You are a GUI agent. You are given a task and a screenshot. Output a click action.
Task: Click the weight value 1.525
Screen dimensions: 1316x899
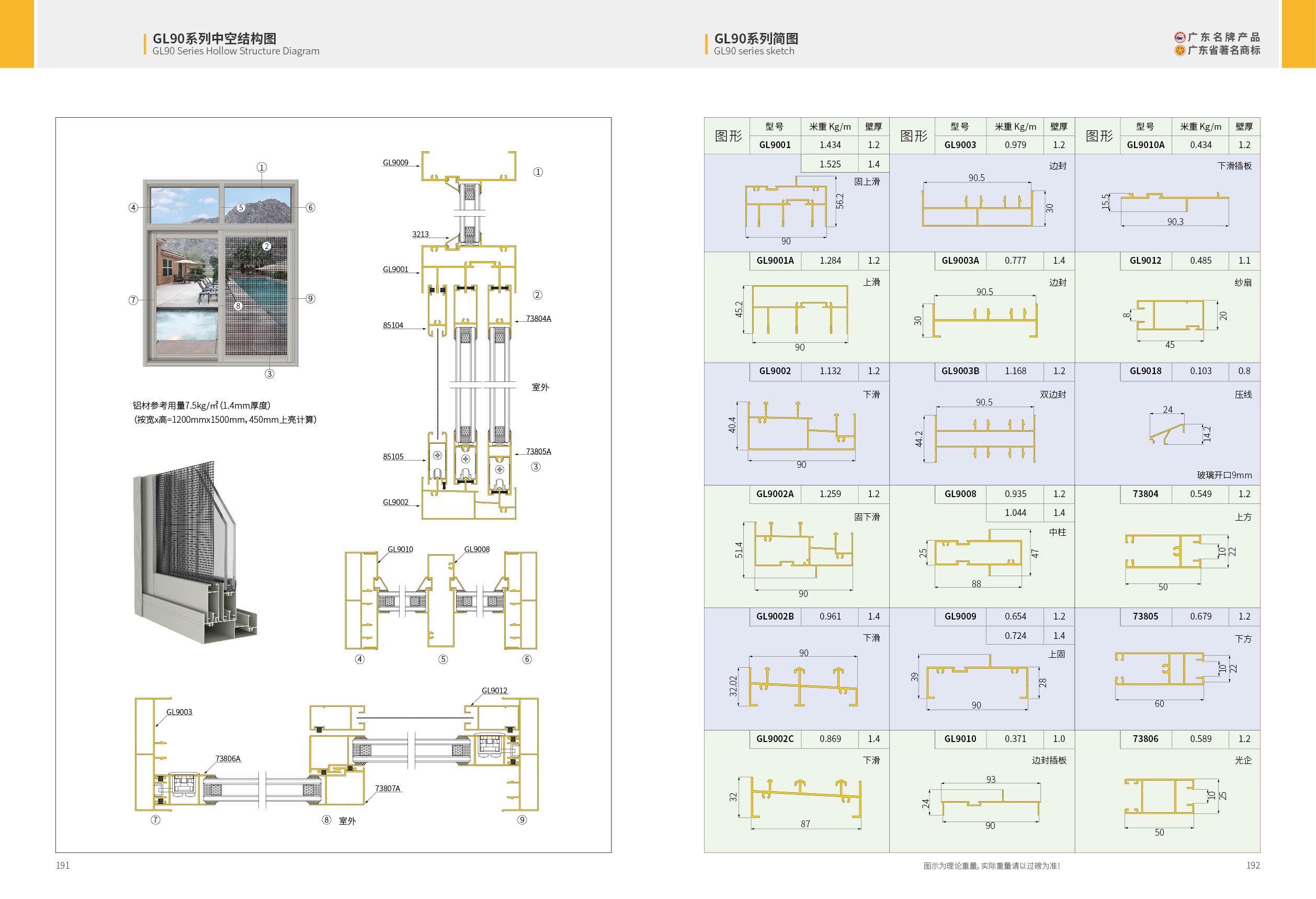[830, 164]
